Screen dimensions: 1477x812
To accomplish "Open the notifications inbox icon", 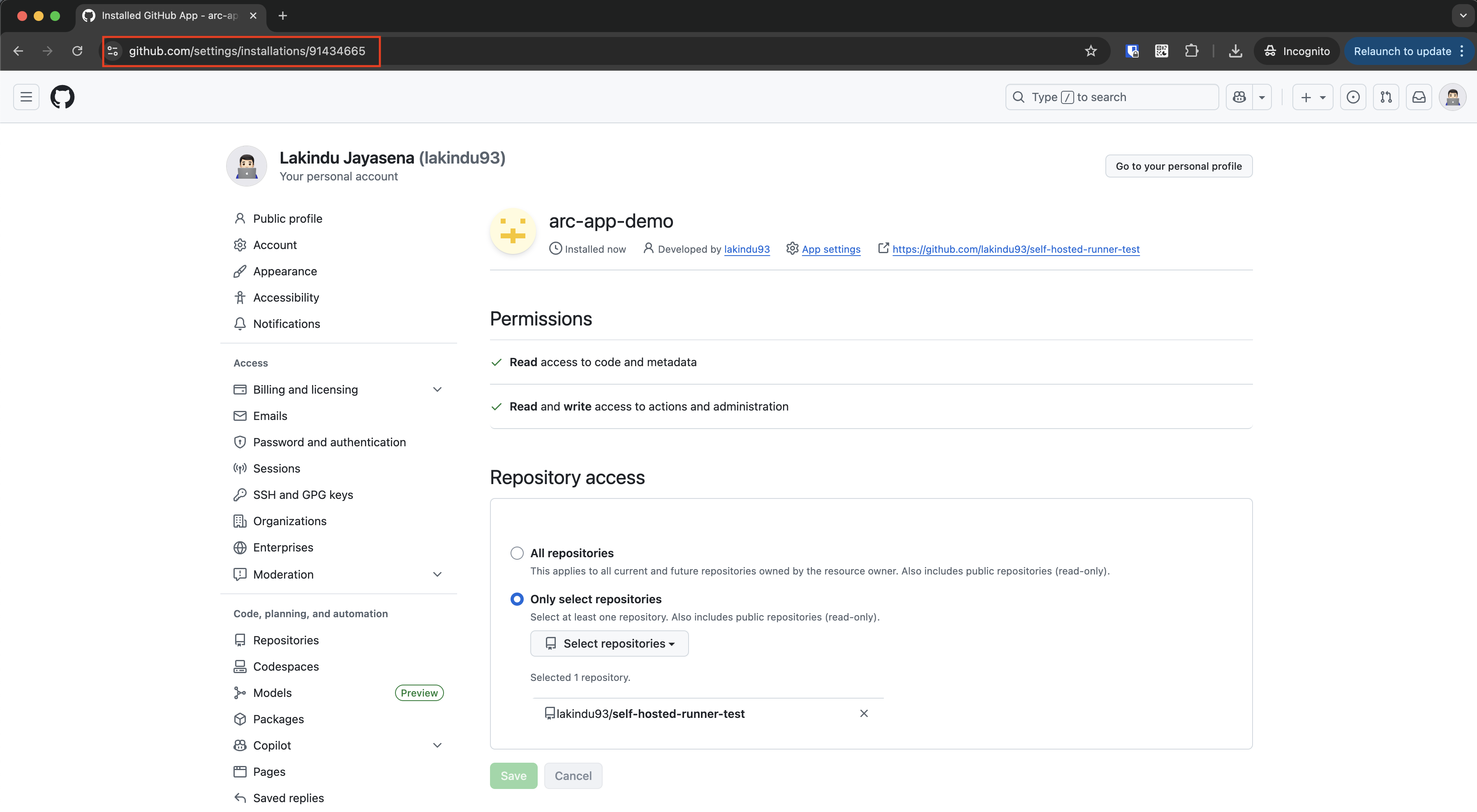I will (1419, 97).
